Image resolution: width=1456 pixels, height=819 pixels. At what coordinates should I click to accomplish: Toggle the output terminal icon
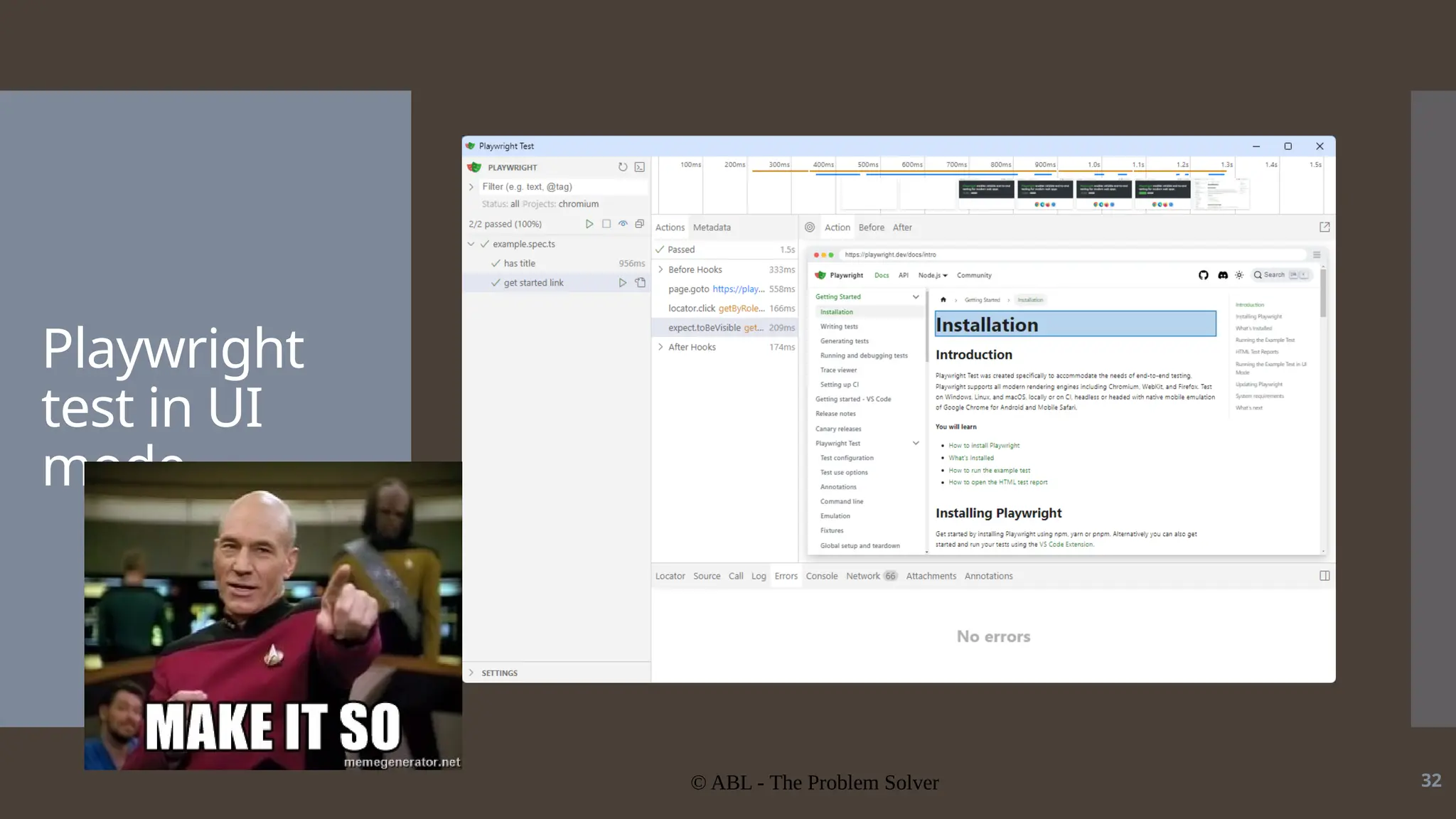pyautogui.click(x=640, y=167)
